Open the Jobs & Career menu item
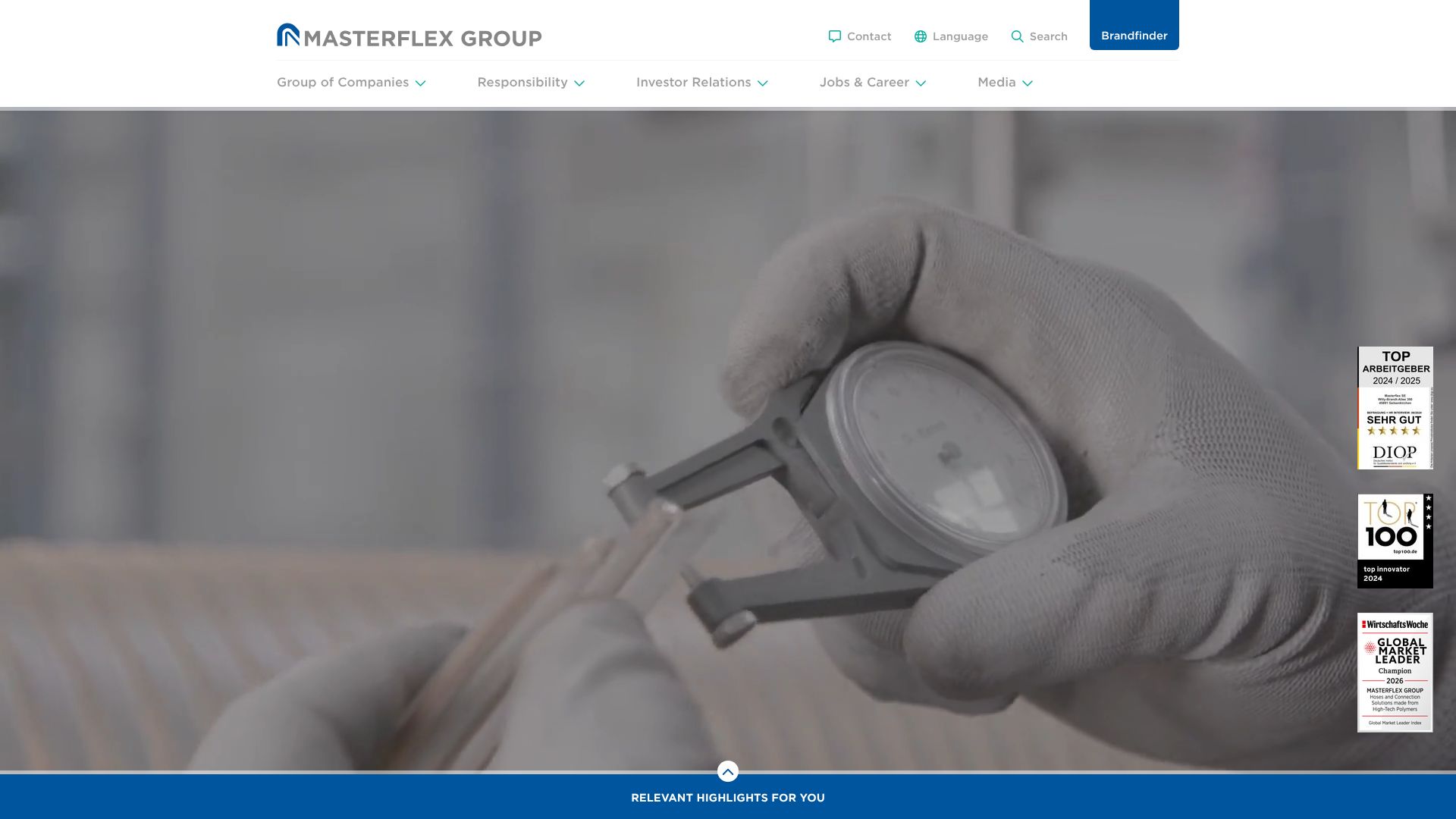This screenshot has height=819, width=1456. click(864, 82)
